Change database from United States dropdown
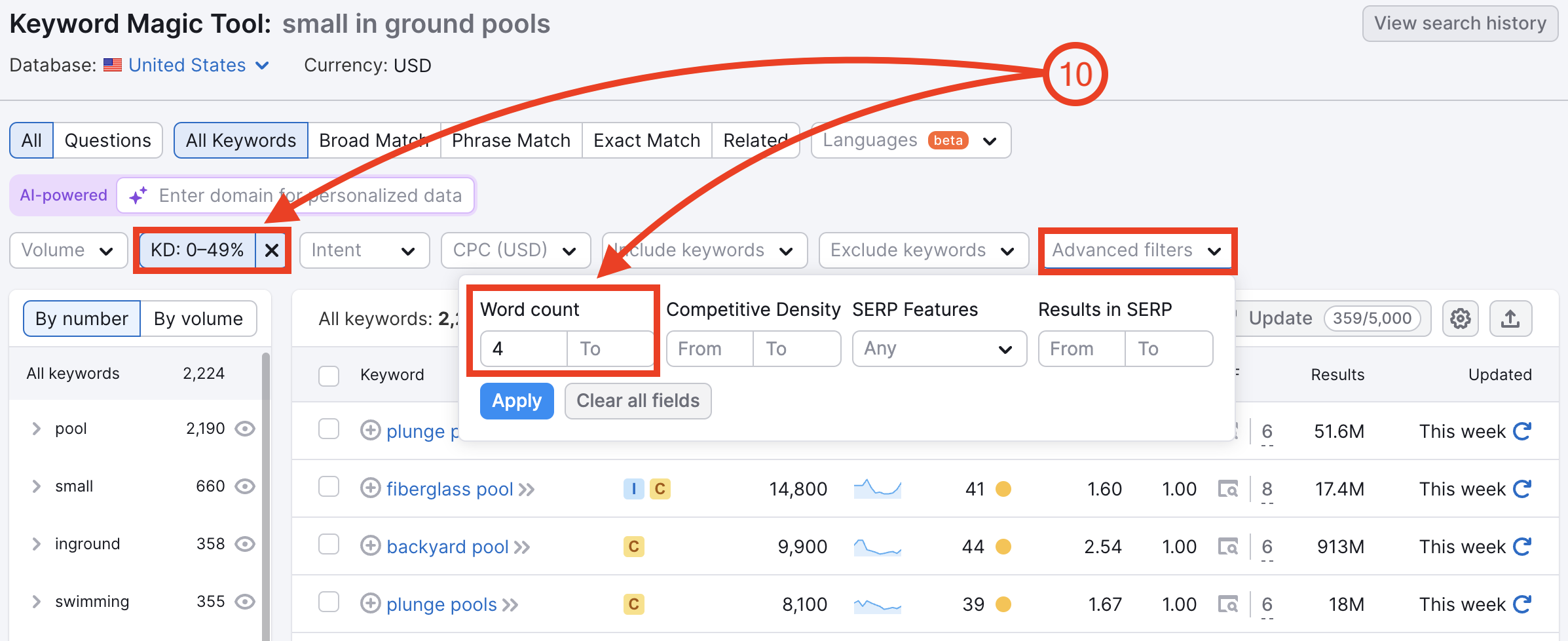 tap(198, 66)
